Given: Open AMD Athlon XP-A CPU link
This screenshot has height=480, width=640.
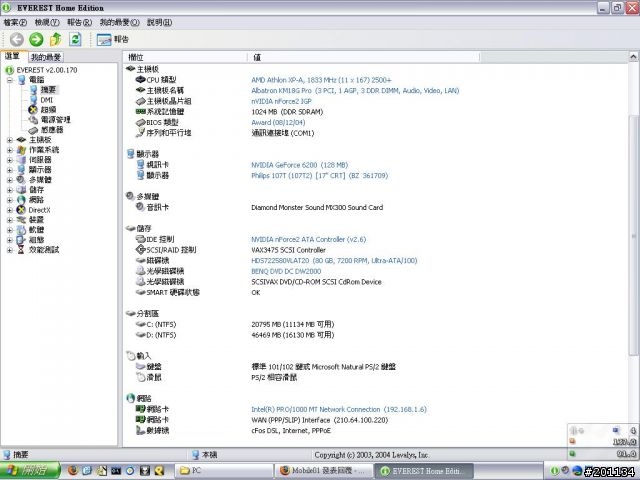Looking at the screenshot, I should 321,80.
